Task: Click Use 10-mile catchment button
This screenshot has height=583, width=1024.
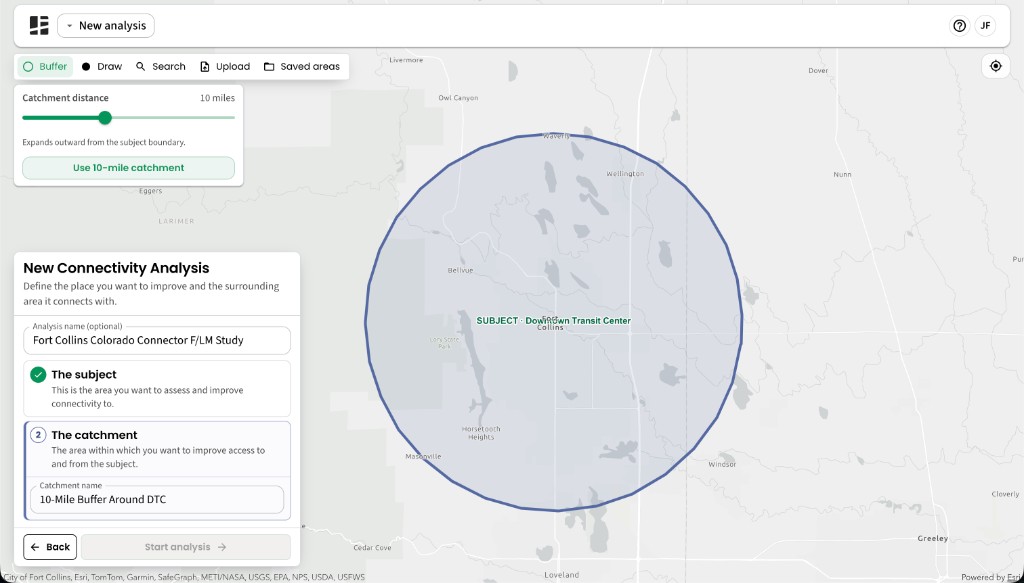Action: coord(129,168)
